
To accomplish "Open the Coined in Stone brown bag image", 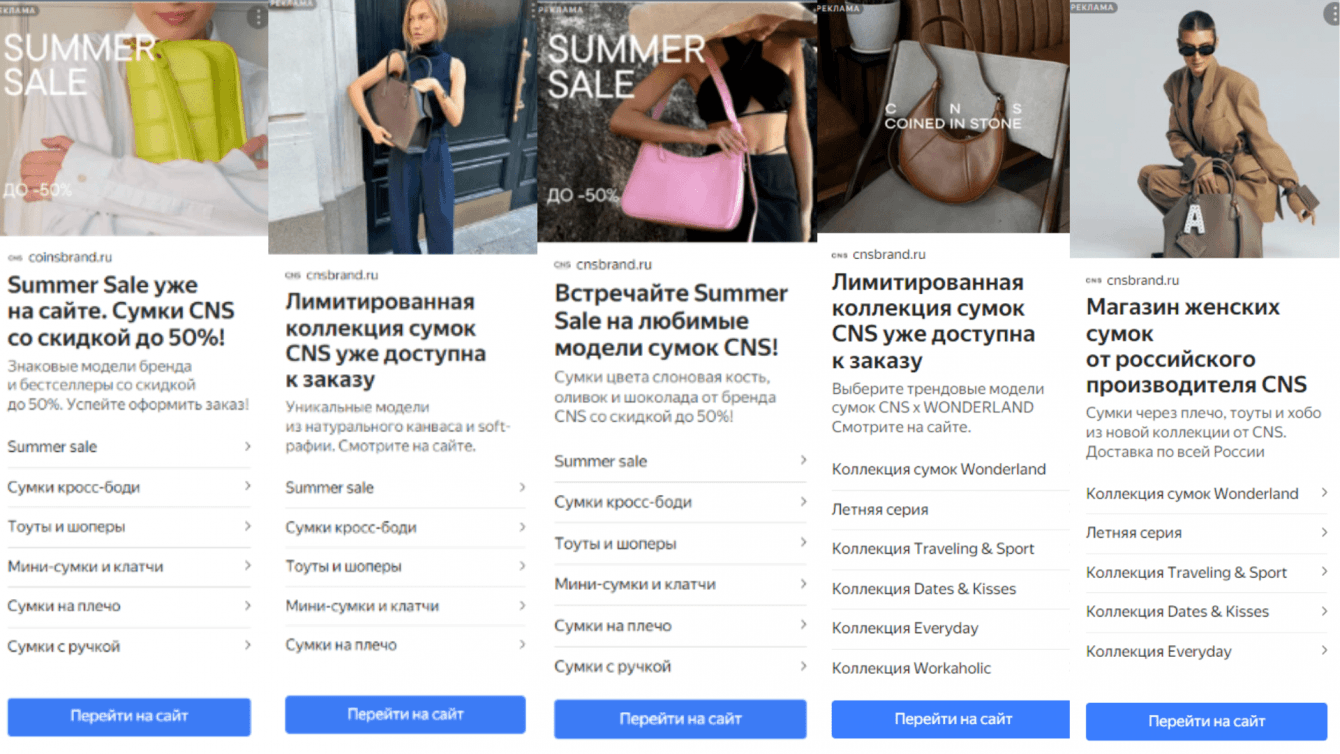I will 943,116.
